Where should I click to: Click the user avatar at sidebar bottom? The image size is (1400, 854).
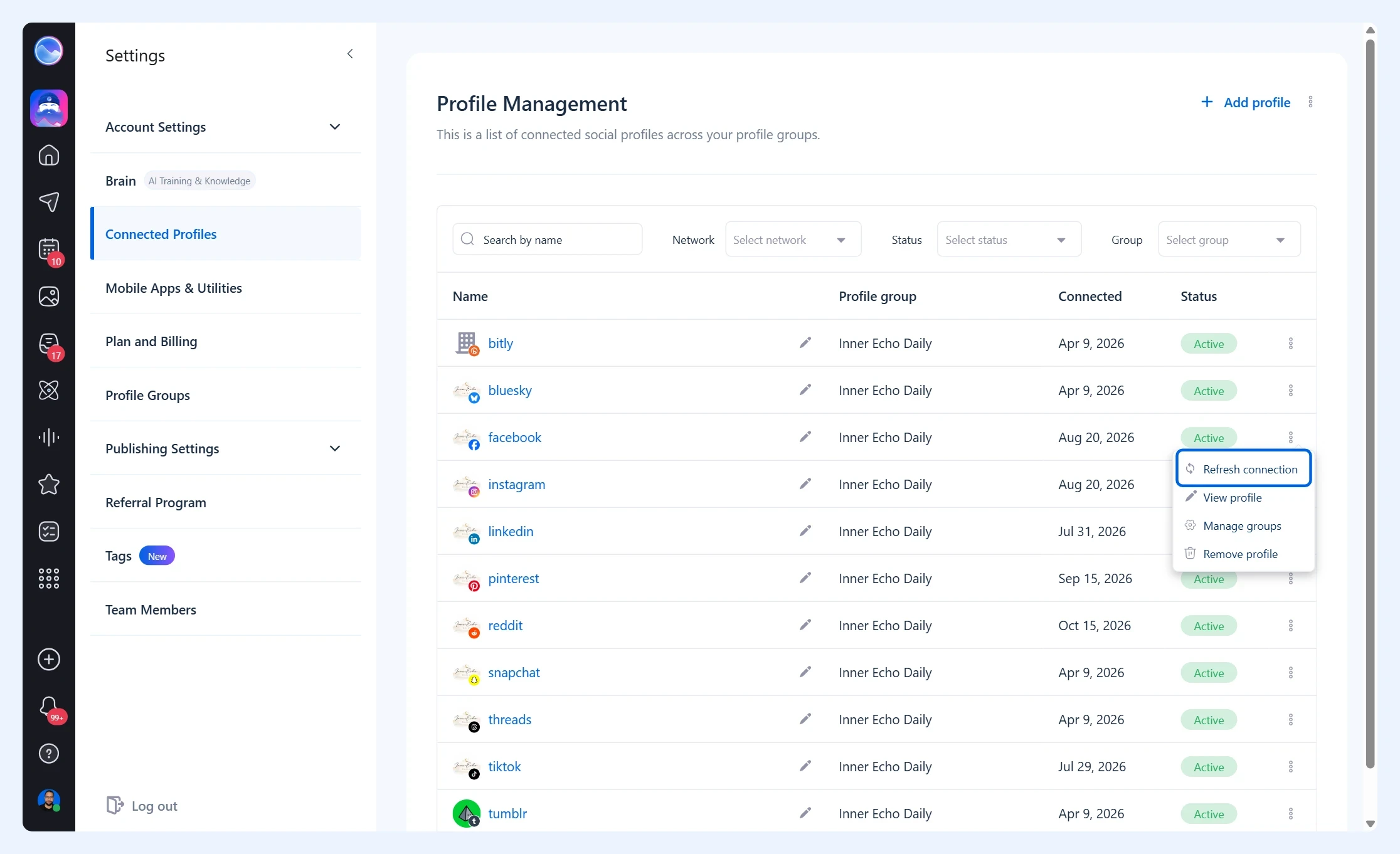coord(49,801)
